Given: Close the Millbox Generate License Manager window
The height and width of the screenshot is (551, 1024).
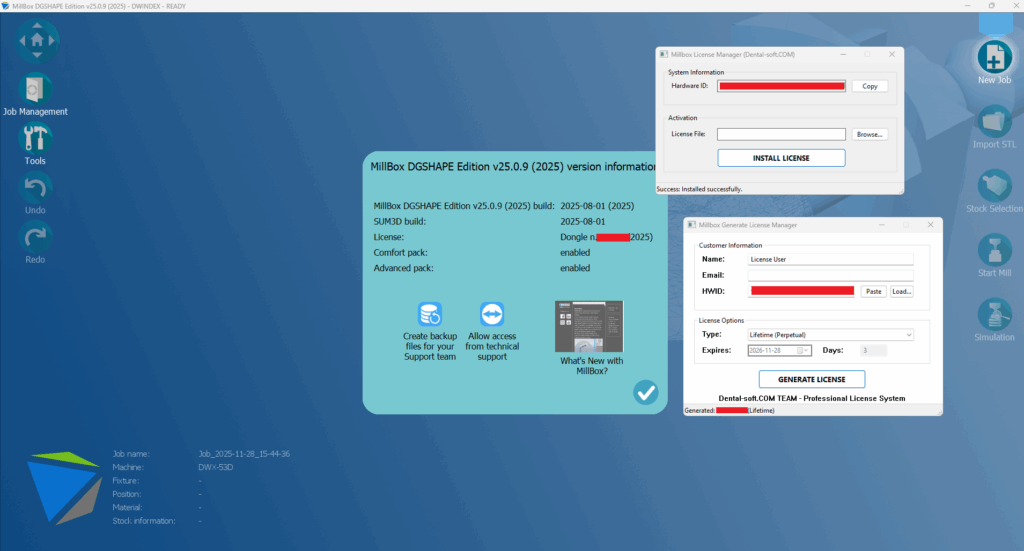Looking at the screenshot, I should 930,225.
